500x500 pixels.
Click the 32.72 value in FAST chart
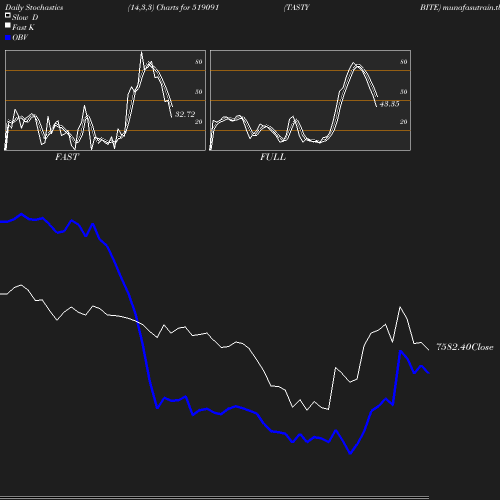coord(185,114)
